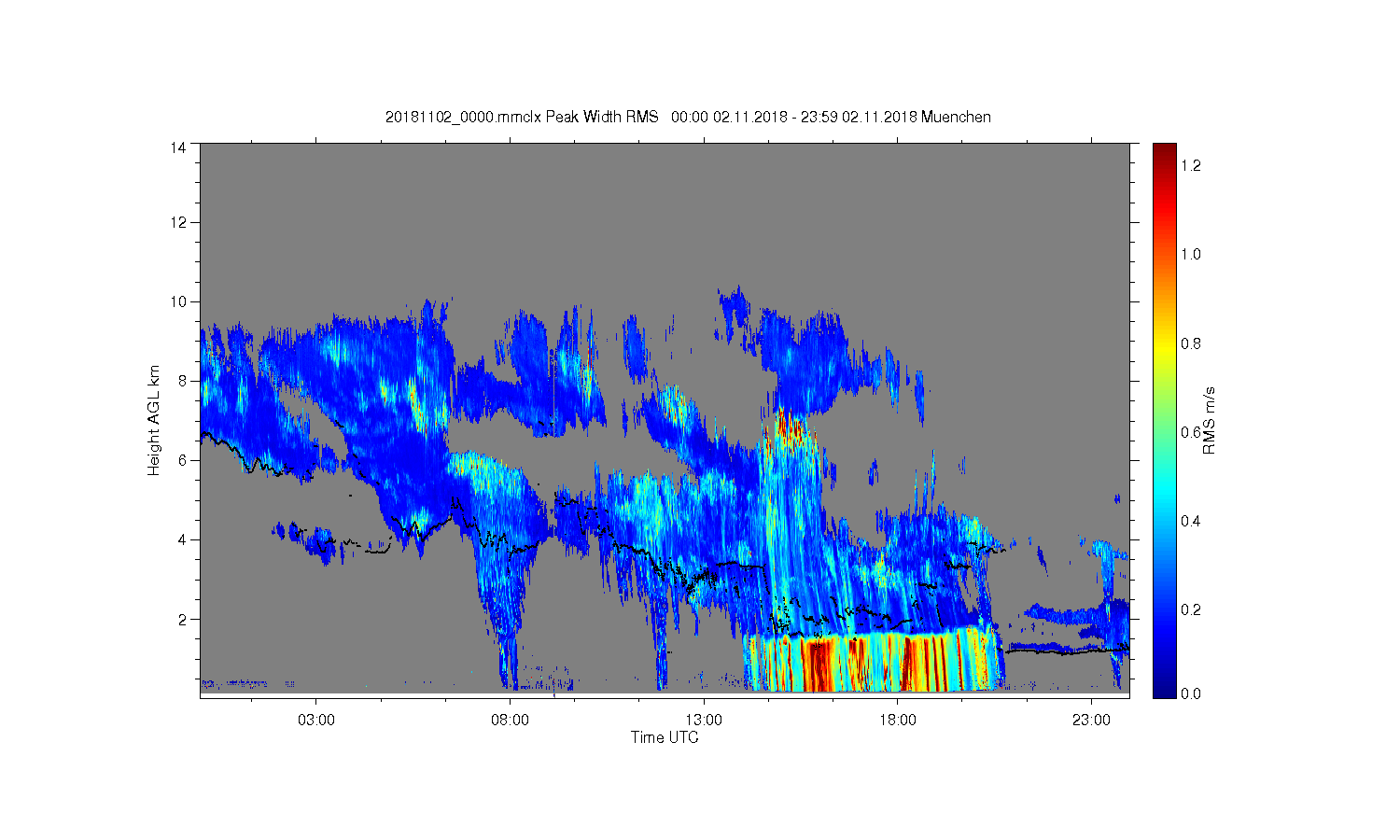This screenshot has width=1400, height=840.
Task: Click the plot title beginning "20181102_0000.mmclx Peak Width RMS"
Action: [688, 117]
